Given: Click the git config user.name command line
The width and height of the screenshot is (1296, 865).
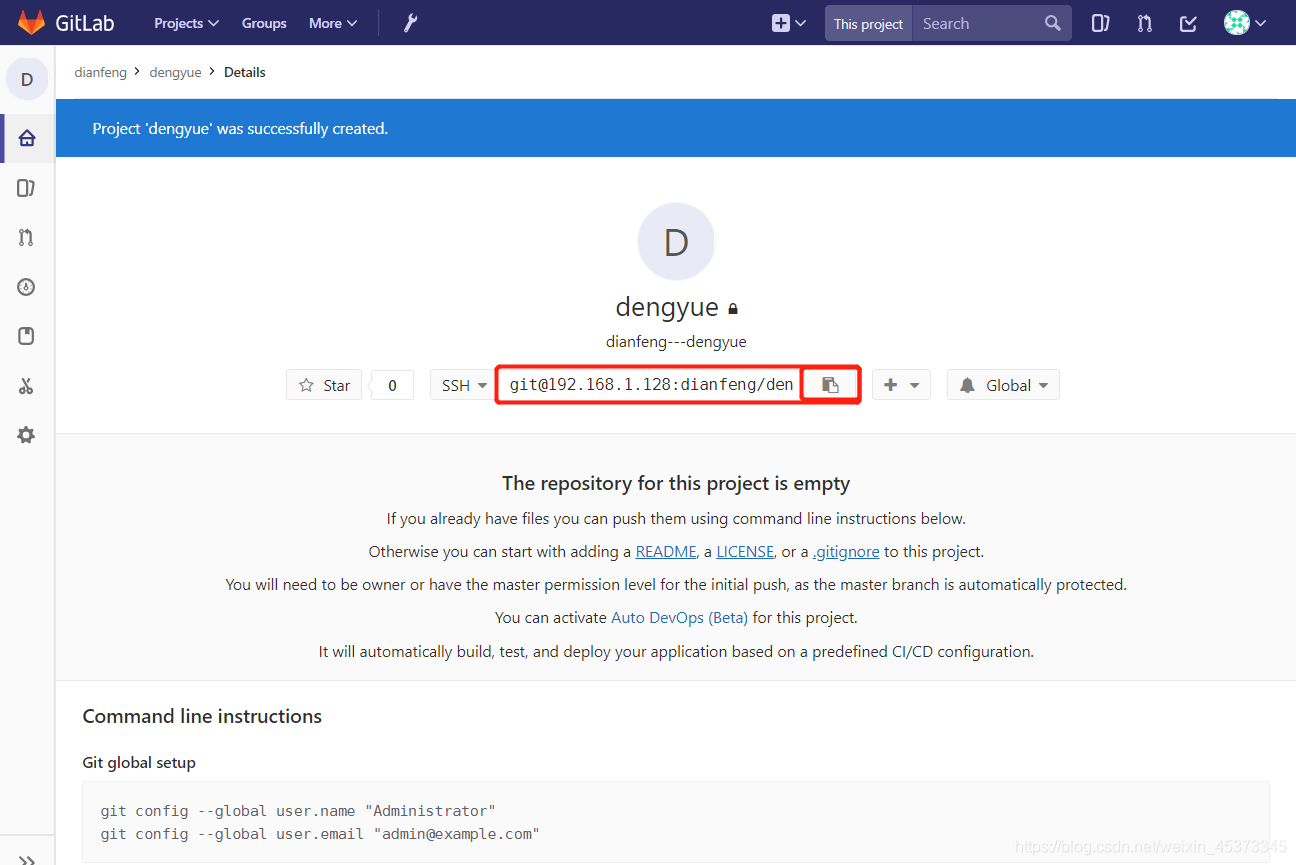Looking at the screenshot, I should click(298, 811).
